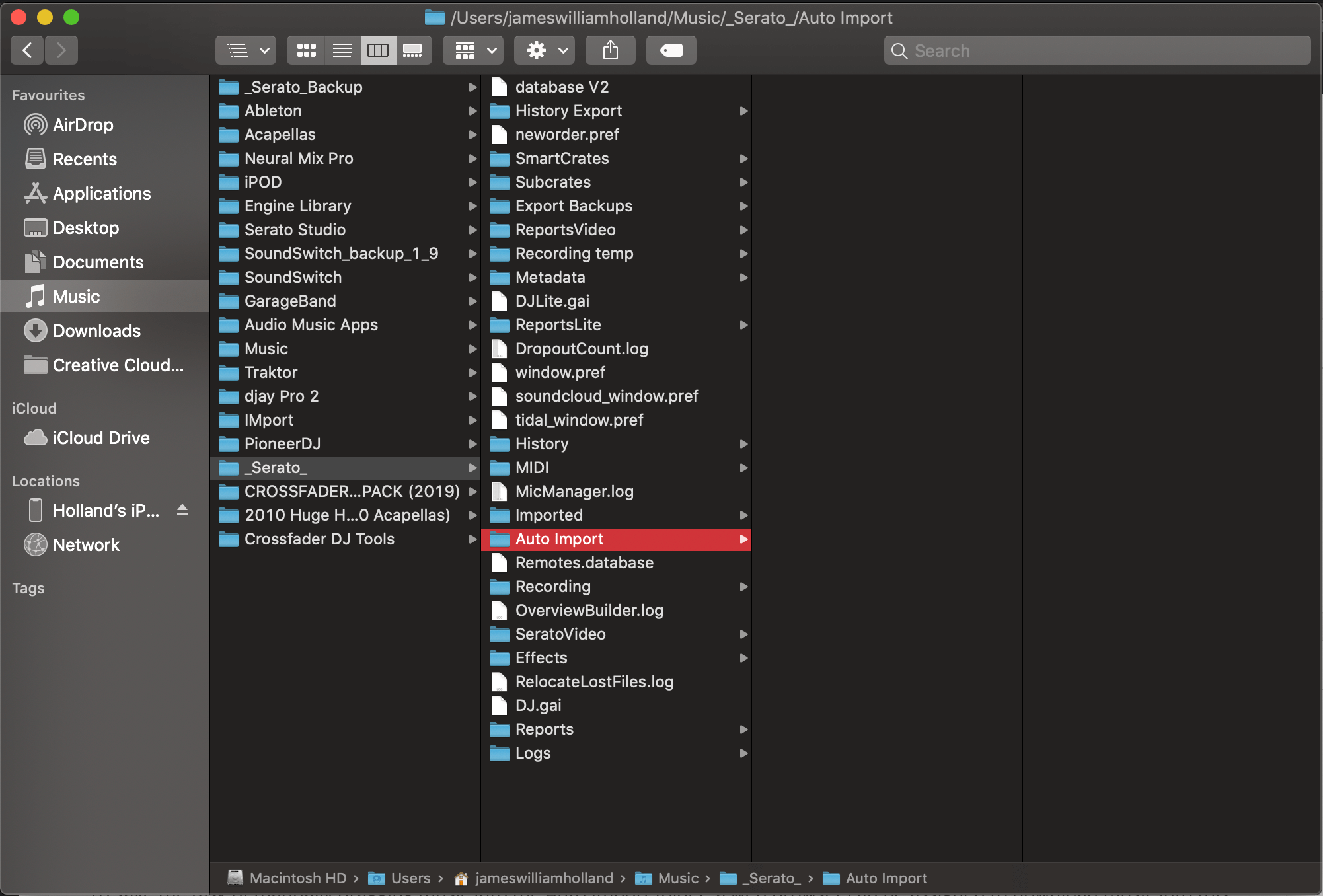Switch to icon view
Screen dimensions: 1323x896
[x=305, y=50]
